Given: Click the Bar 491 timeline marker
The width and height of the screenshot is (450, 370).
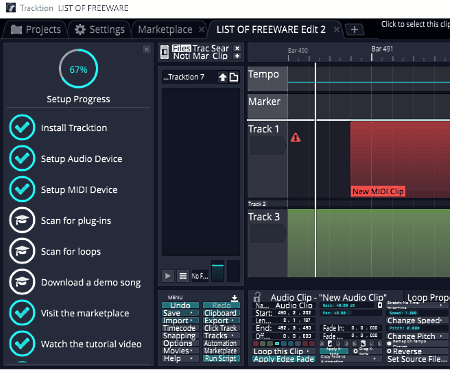Looking at the screenshot, I should 382,49.
